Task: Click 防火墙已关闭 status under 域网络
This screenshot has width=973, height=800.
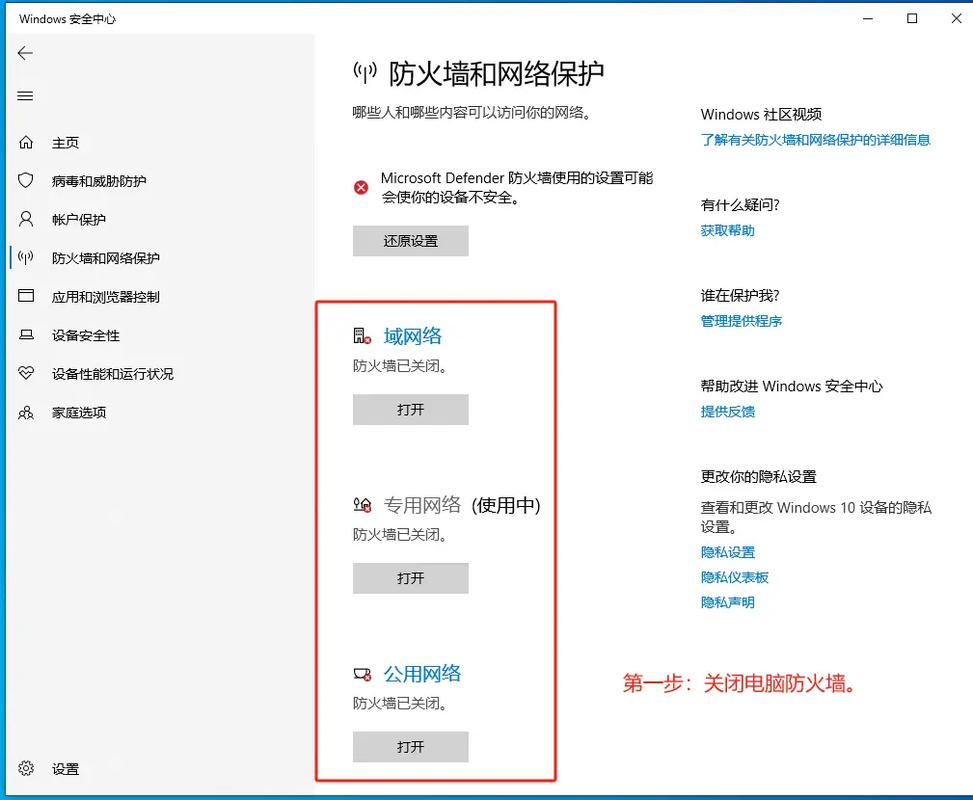Action: tap(400, 366)
